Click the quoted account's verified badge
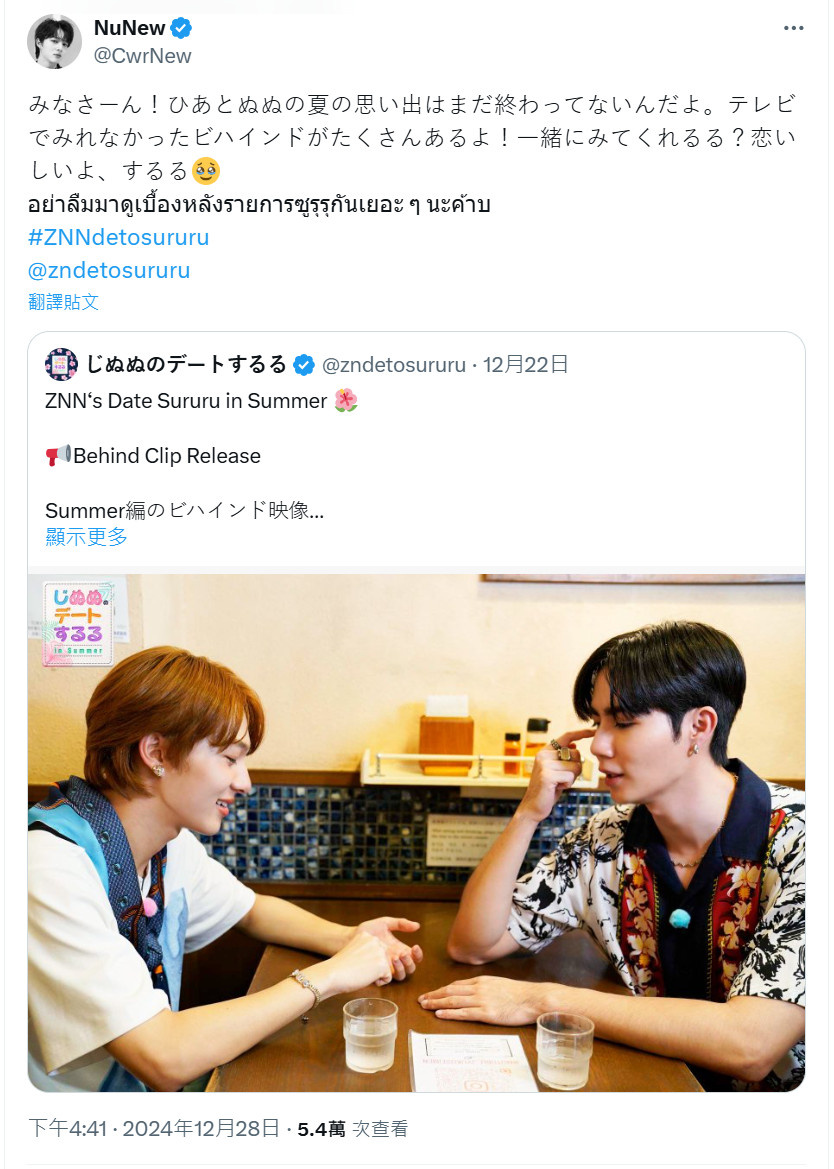Viewport: 834px width, 1169px height. [x=303, y=365]
